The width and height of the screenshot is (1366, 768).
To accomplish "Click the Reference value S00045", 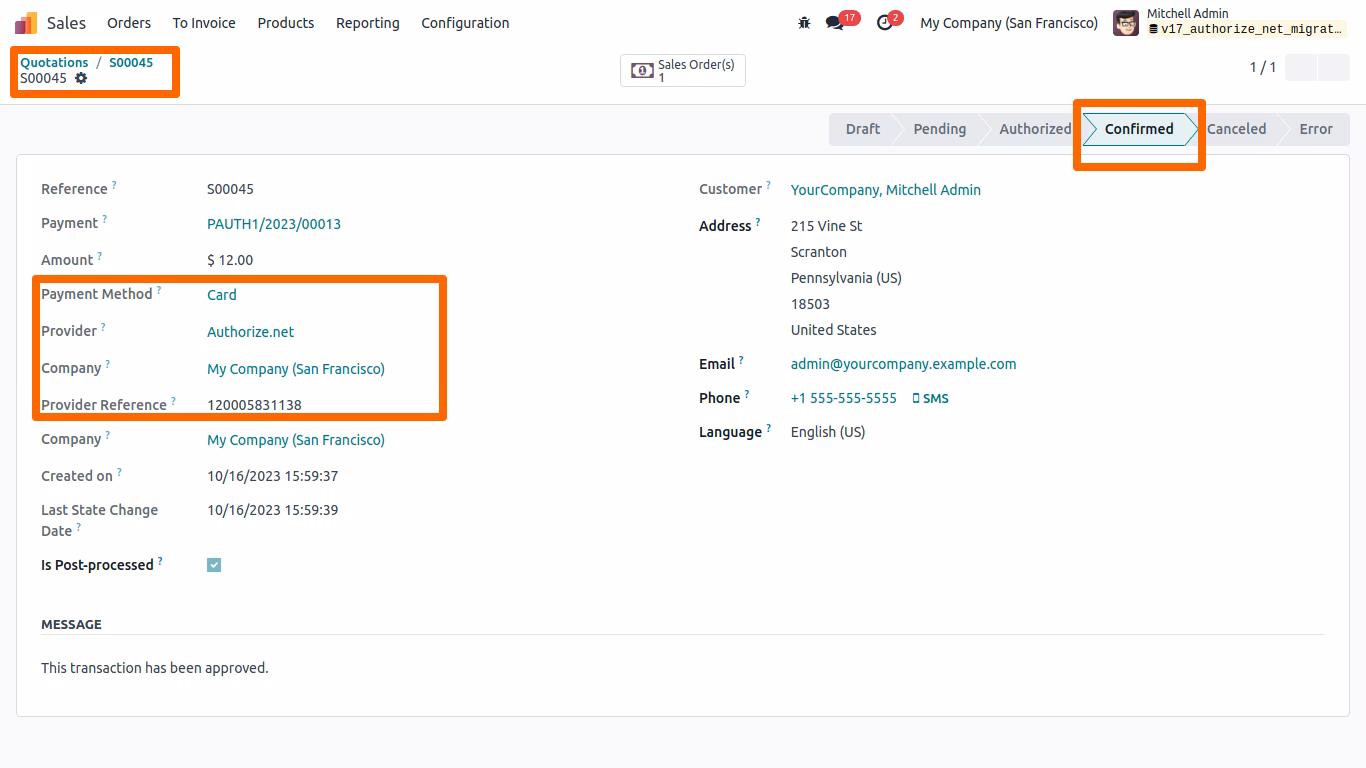I will 230,189.
